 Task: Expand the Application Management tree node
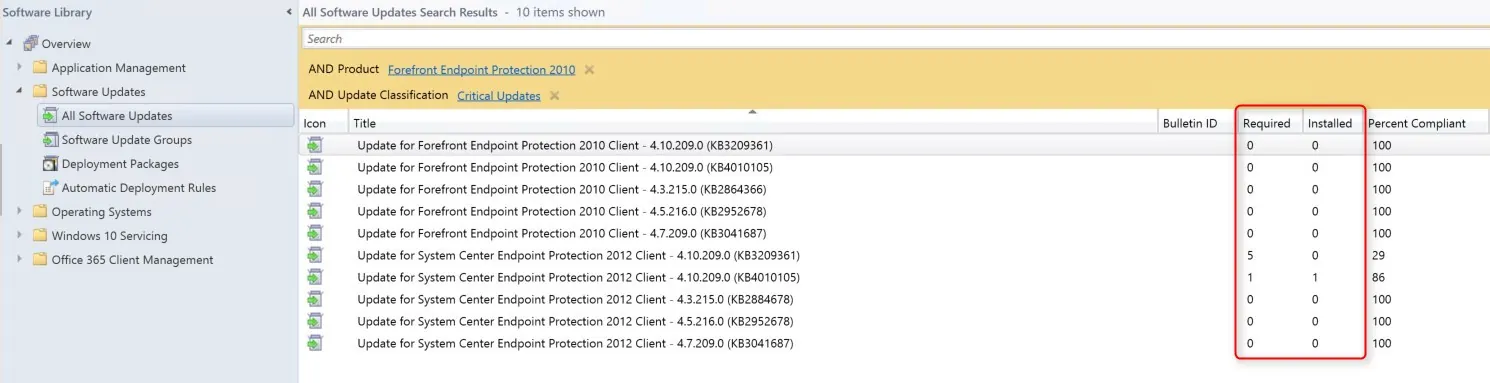tap(19, 68)
